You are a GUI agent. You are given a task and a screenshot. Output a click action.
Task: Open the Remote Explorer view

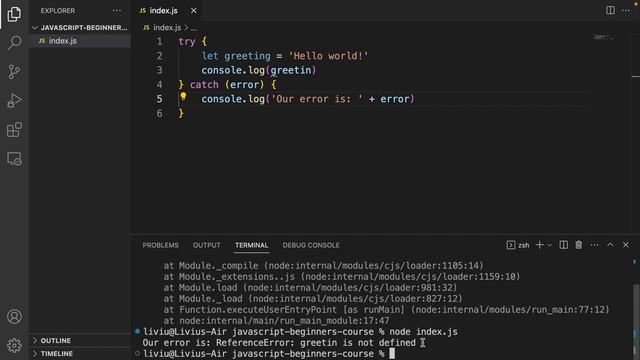[x=14, y=159]
